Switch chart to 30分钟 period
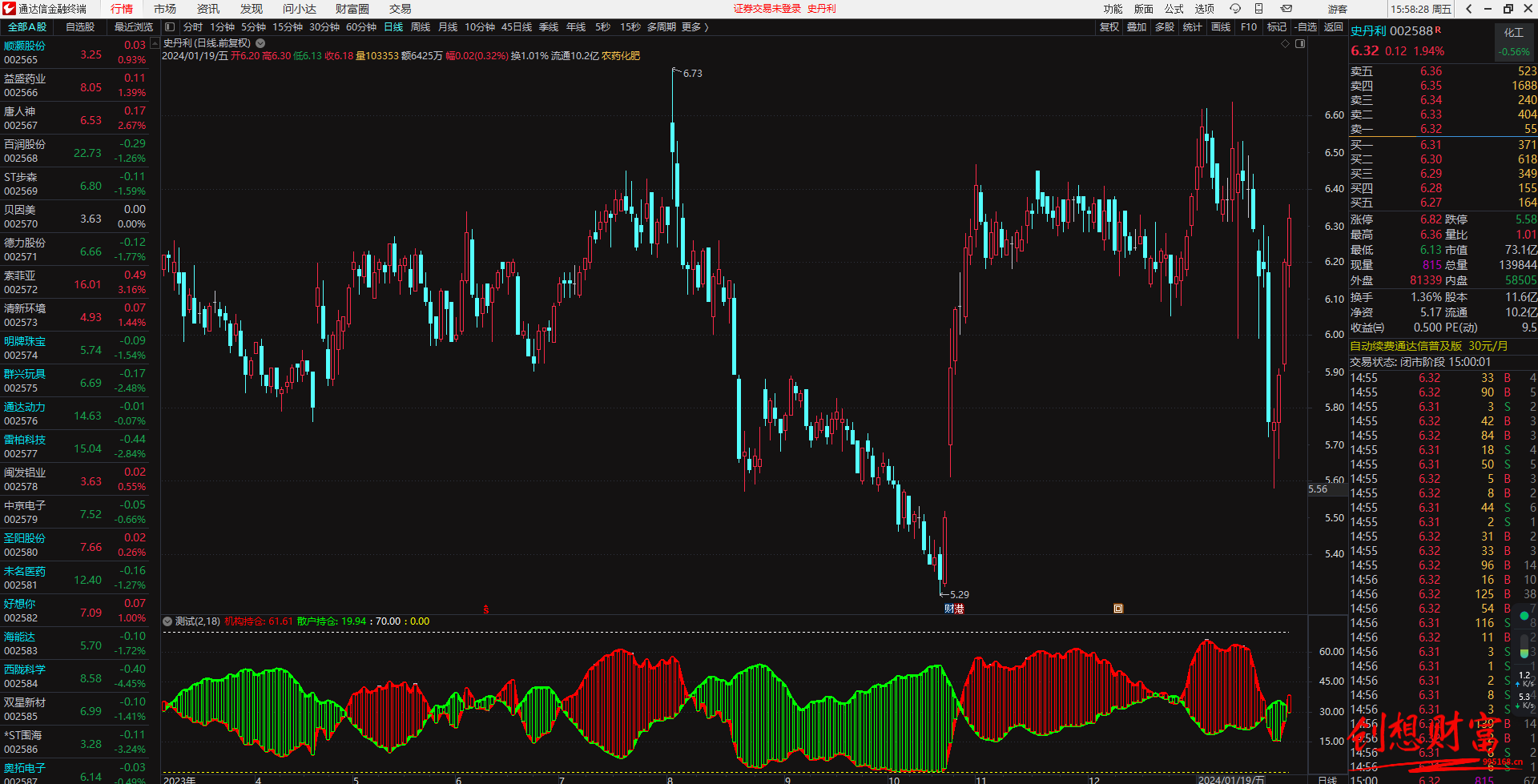This screenshot has width=1538, height=784. click(x=324, y=27)
